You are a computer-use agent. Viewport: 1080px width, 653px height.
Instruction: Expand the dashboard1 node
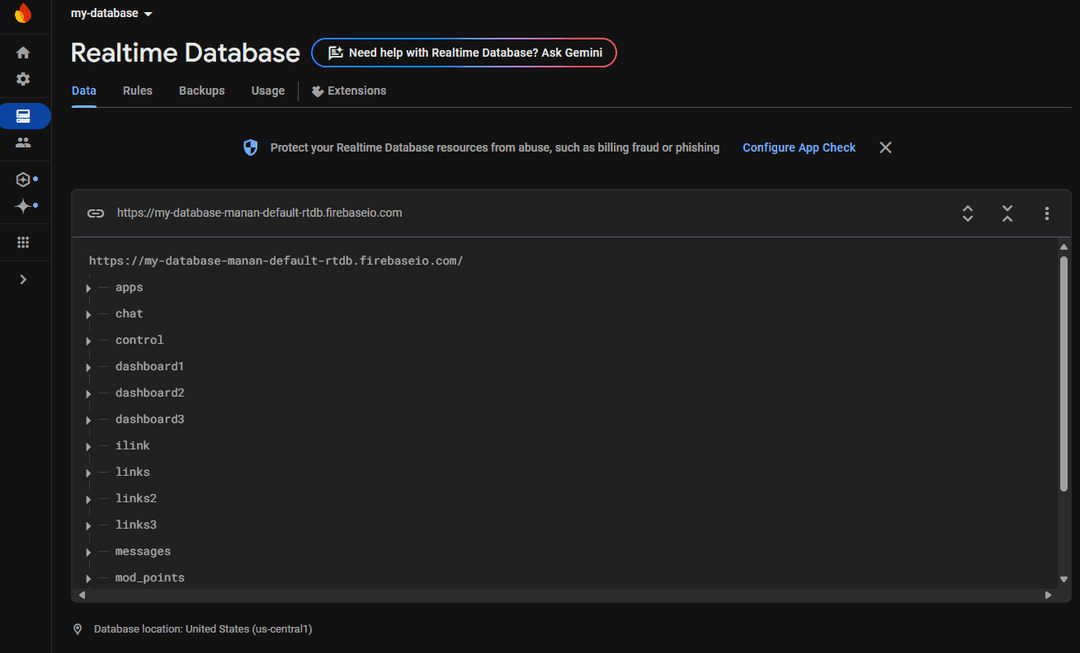point(89,368)
